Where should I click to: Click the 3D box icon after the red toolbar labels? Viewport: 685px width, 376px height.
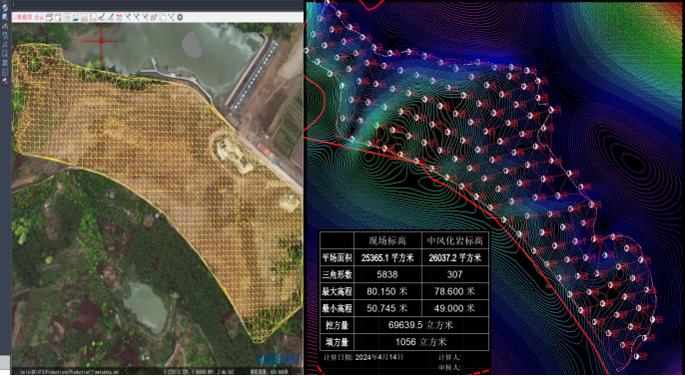point(50,17)
